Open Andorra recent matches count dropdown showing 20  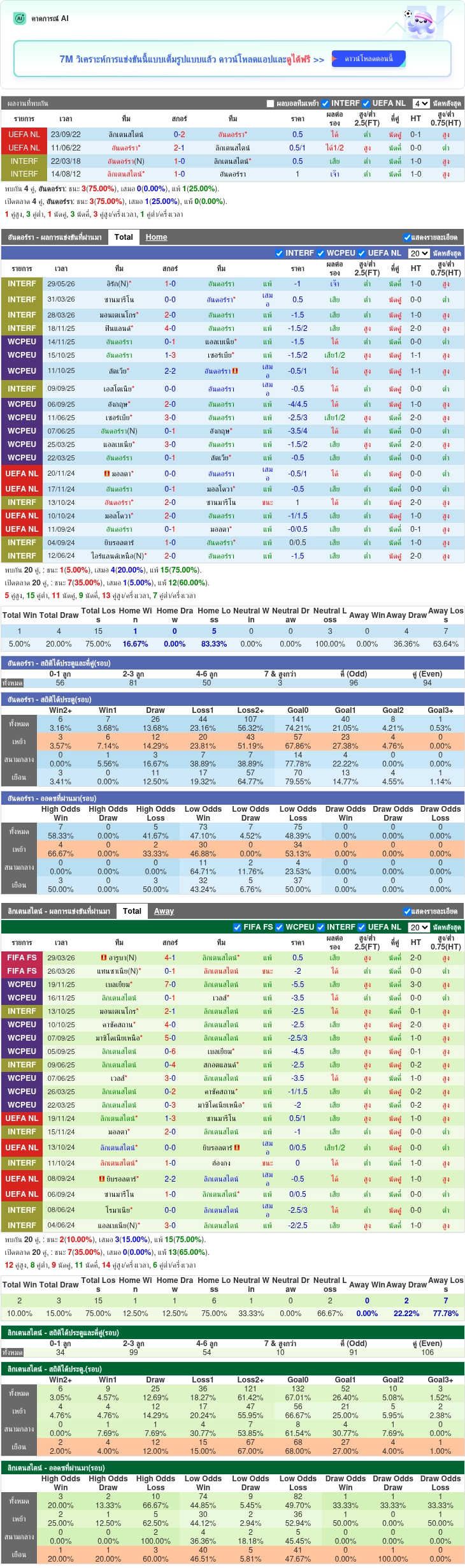click(418, 253)
